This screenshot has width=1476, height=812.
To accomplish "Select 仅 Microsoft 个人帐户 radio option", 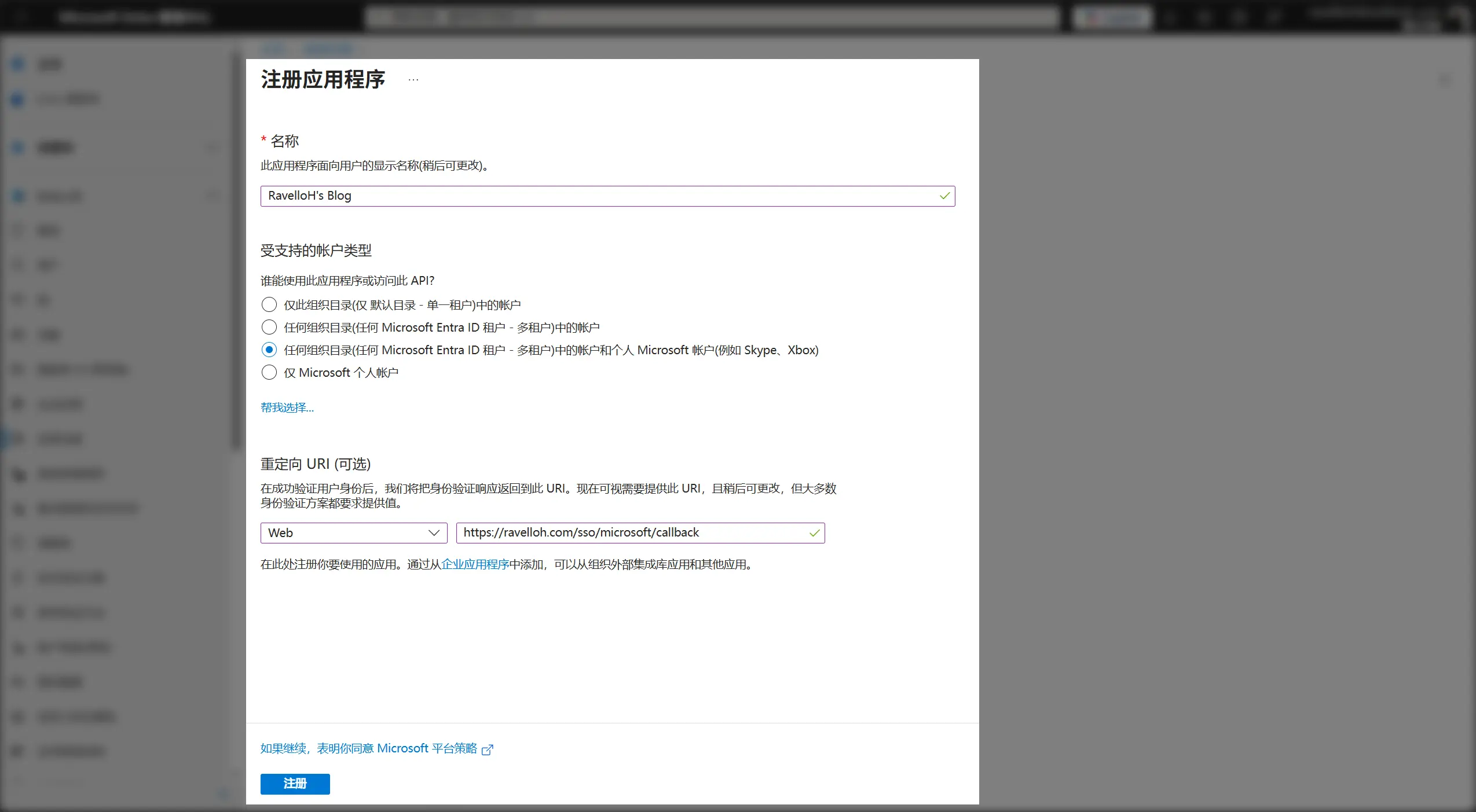I will click(269, 373).
